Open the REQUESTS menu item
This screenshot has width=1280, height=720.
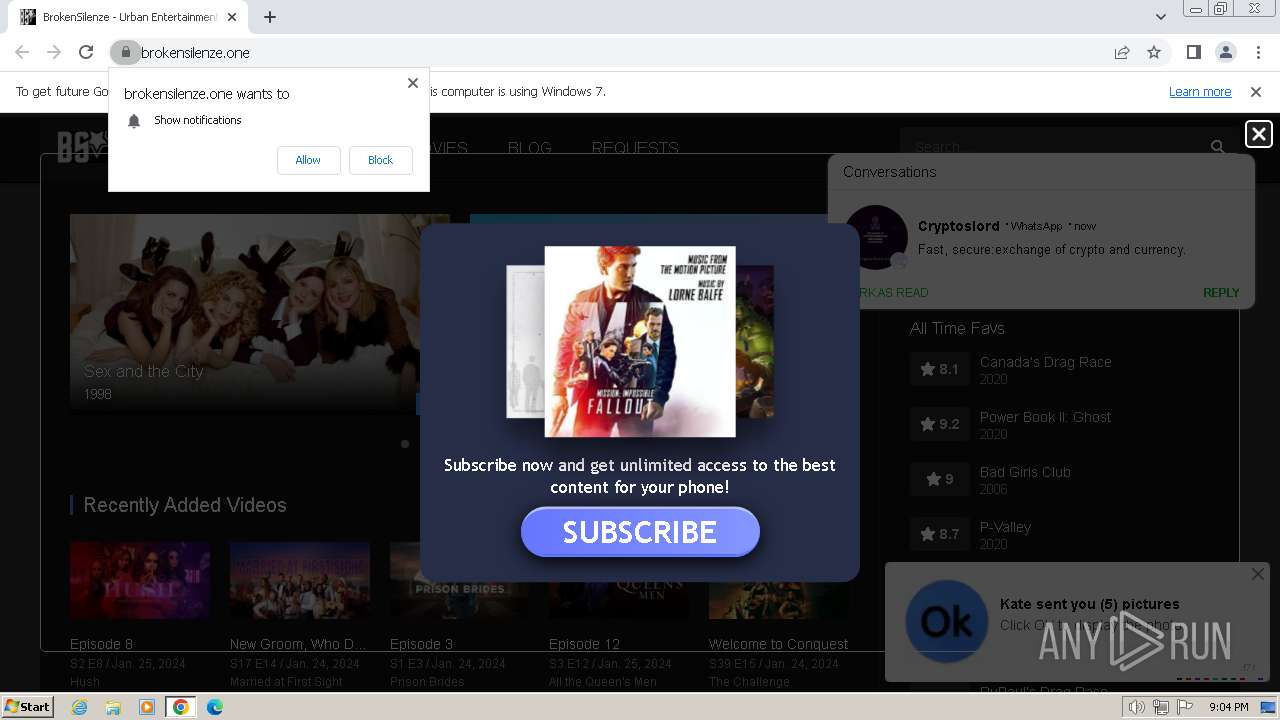(635, 148)
